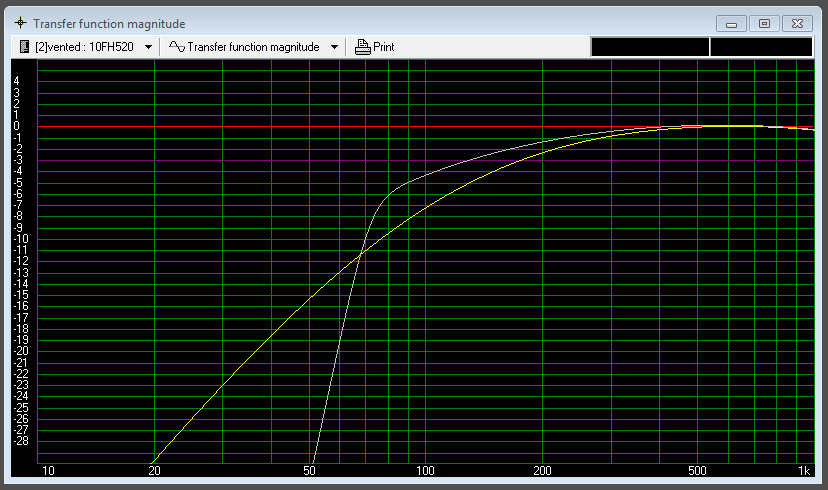Click the printer icon
The image size is (828, 490).
click(362, 47)
